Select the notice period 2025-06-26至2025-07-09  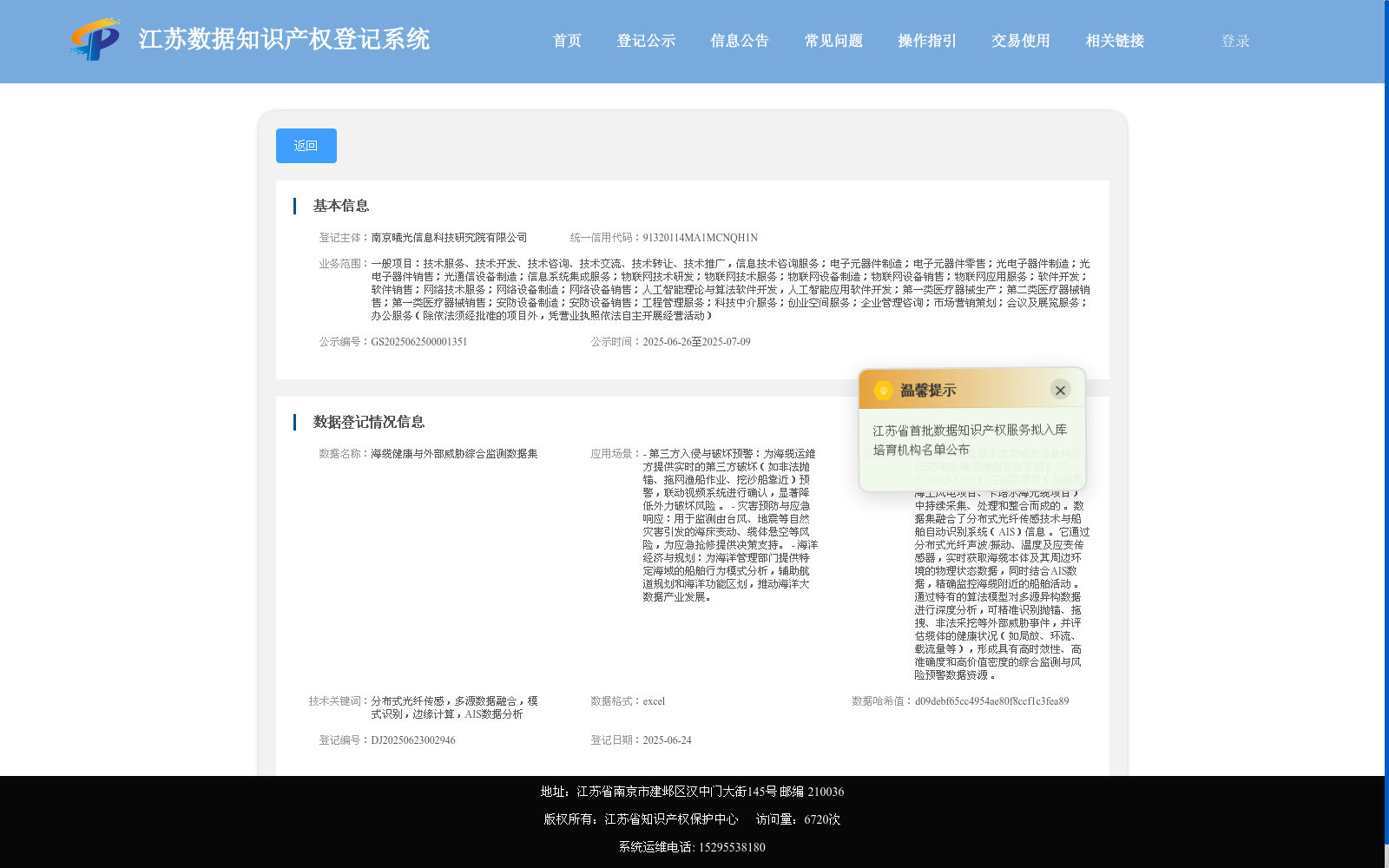click(696, 342)
